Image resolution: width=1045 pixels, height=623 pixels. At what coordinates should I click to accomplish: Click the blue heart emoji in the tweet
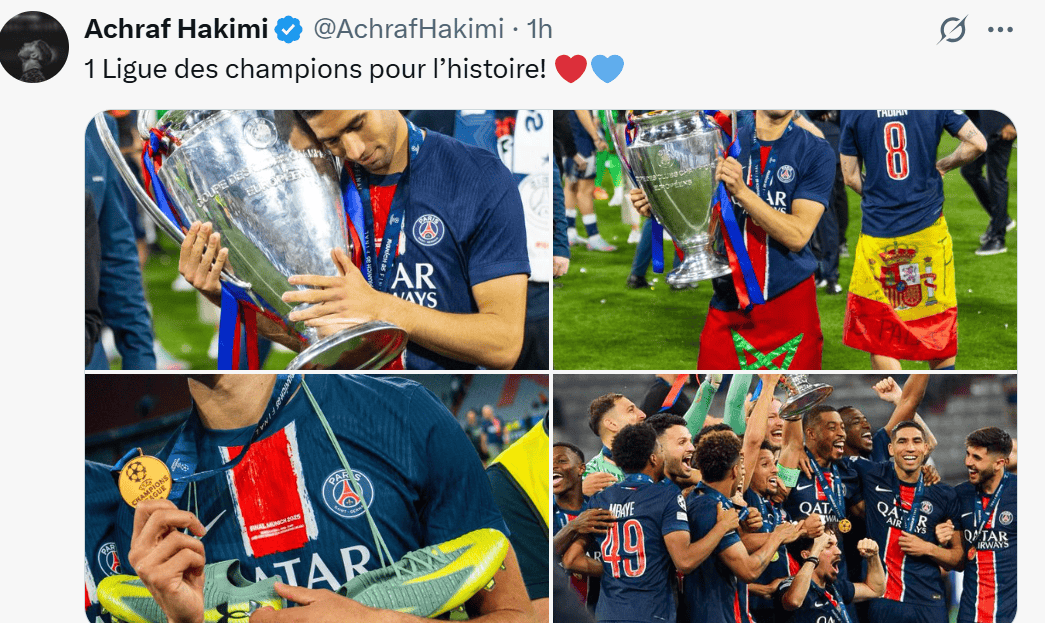(607, 69)
